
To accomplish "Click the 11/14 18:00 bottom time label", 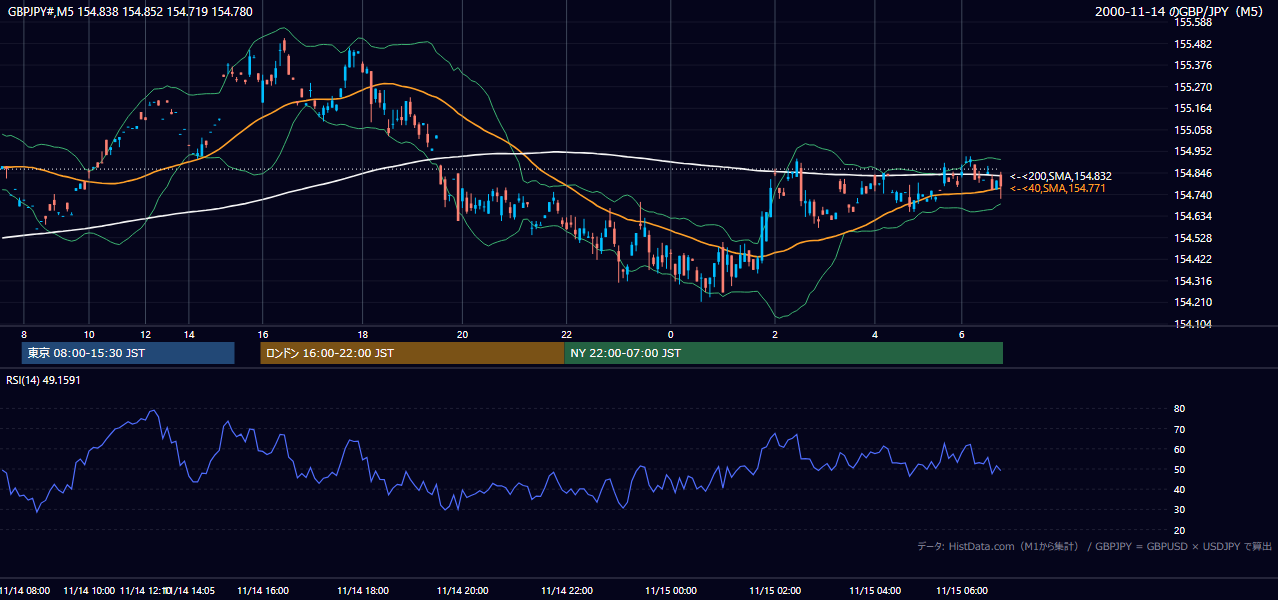I will [x=363, y=591].
